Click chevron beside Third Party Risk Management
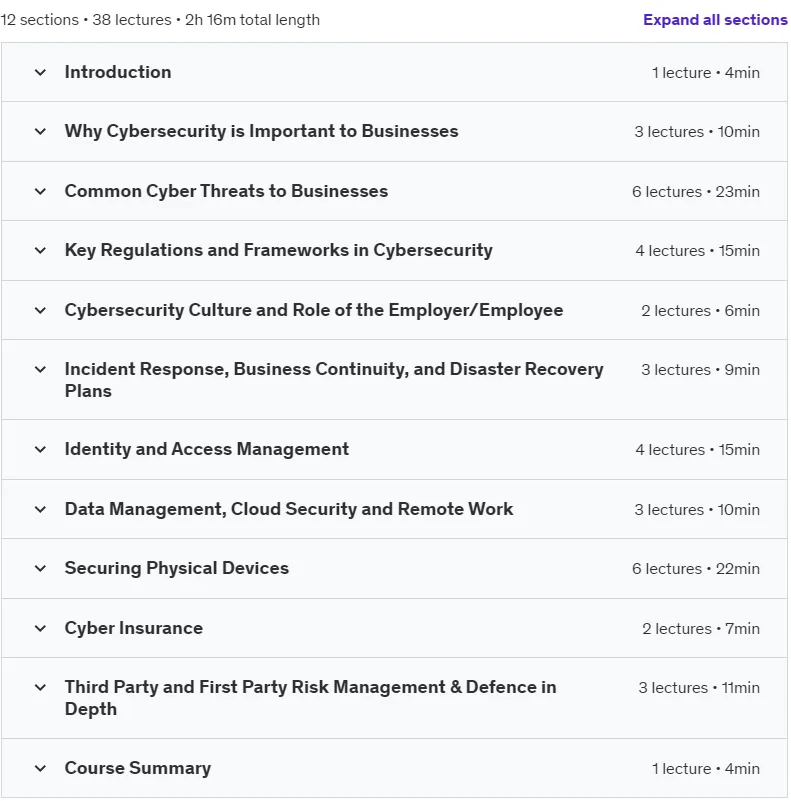 (x=40, y=688)
